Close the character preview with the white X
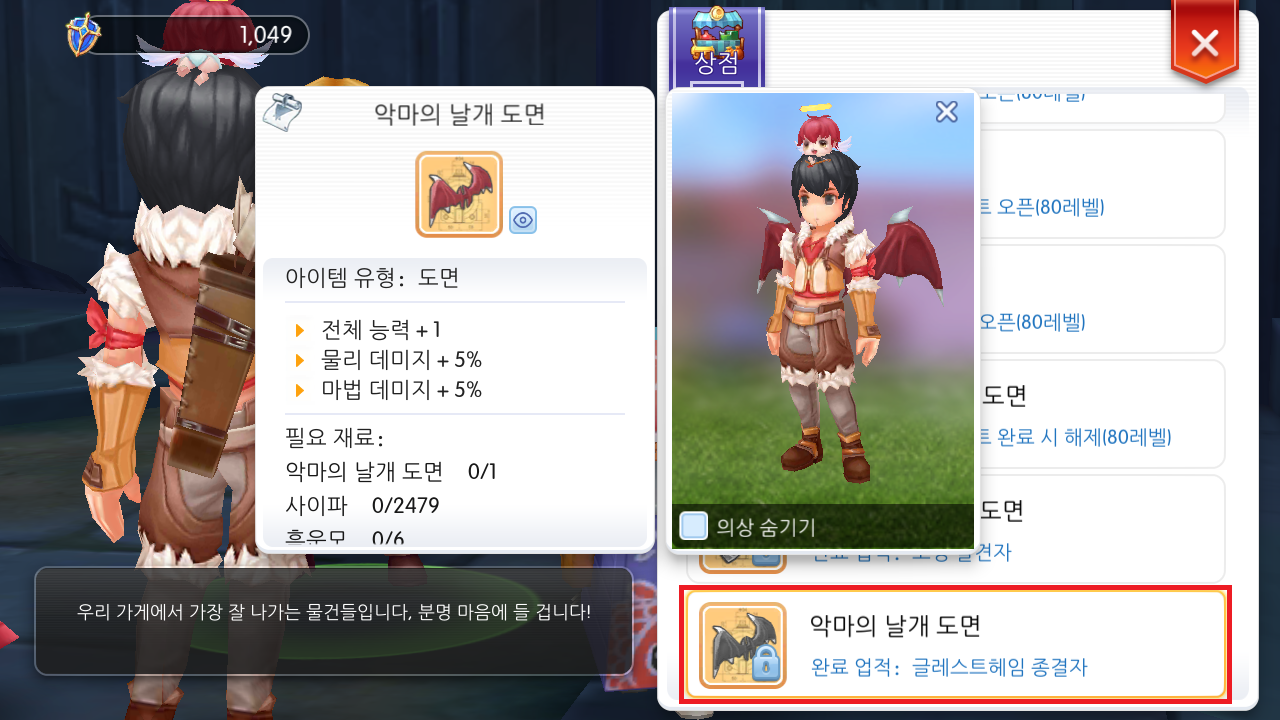 pyautogui.click(x=946, y=112)
